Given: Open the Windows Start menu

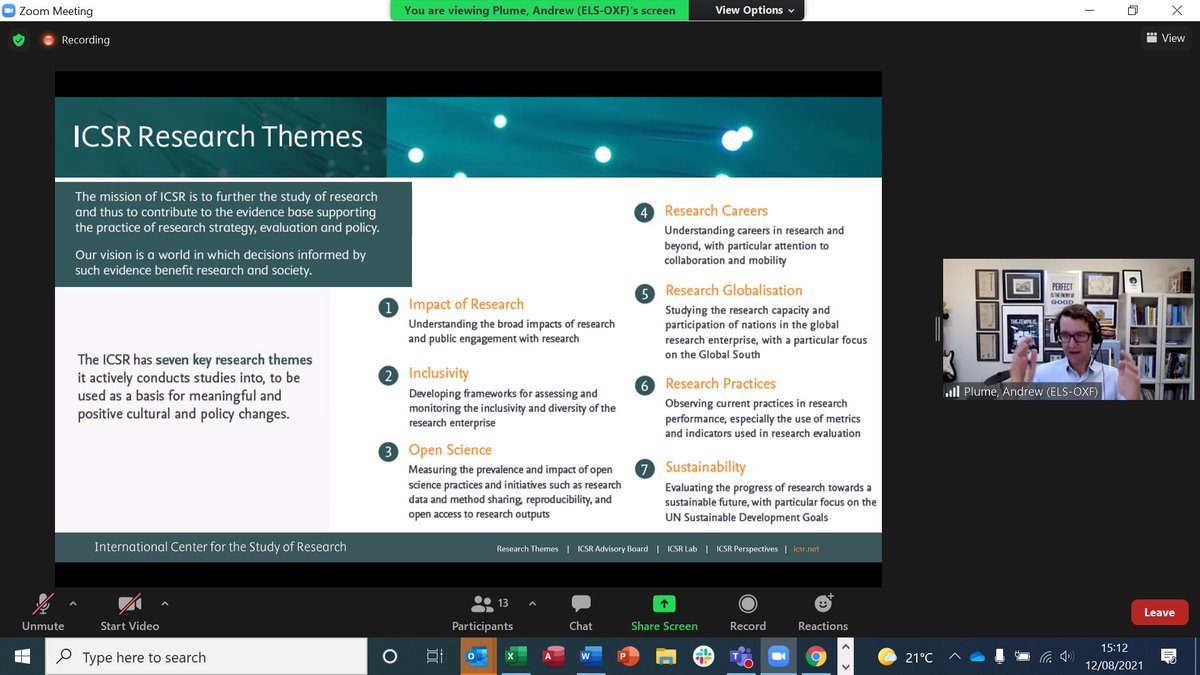Looking at the screenshot, I should 22,657.
